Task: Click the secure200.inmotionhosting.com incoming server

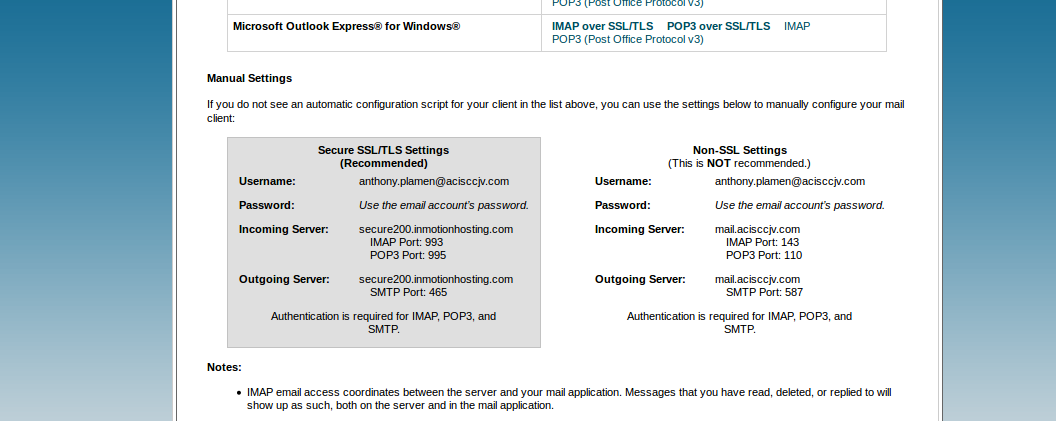Action: tap(435, 229)
